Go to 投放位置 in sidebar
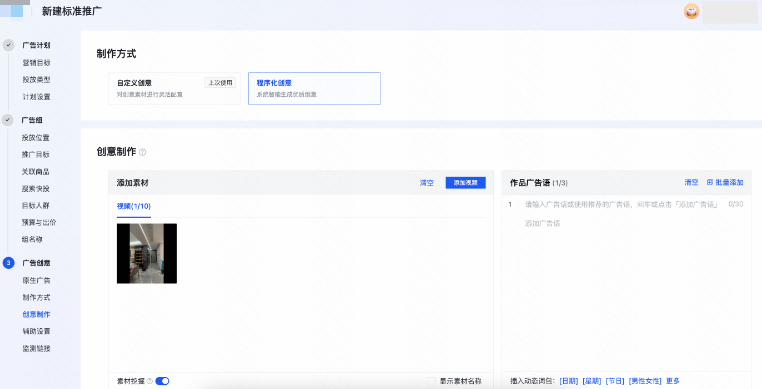The height and width of the screenshot is (389, 762). tap(35, 138)
